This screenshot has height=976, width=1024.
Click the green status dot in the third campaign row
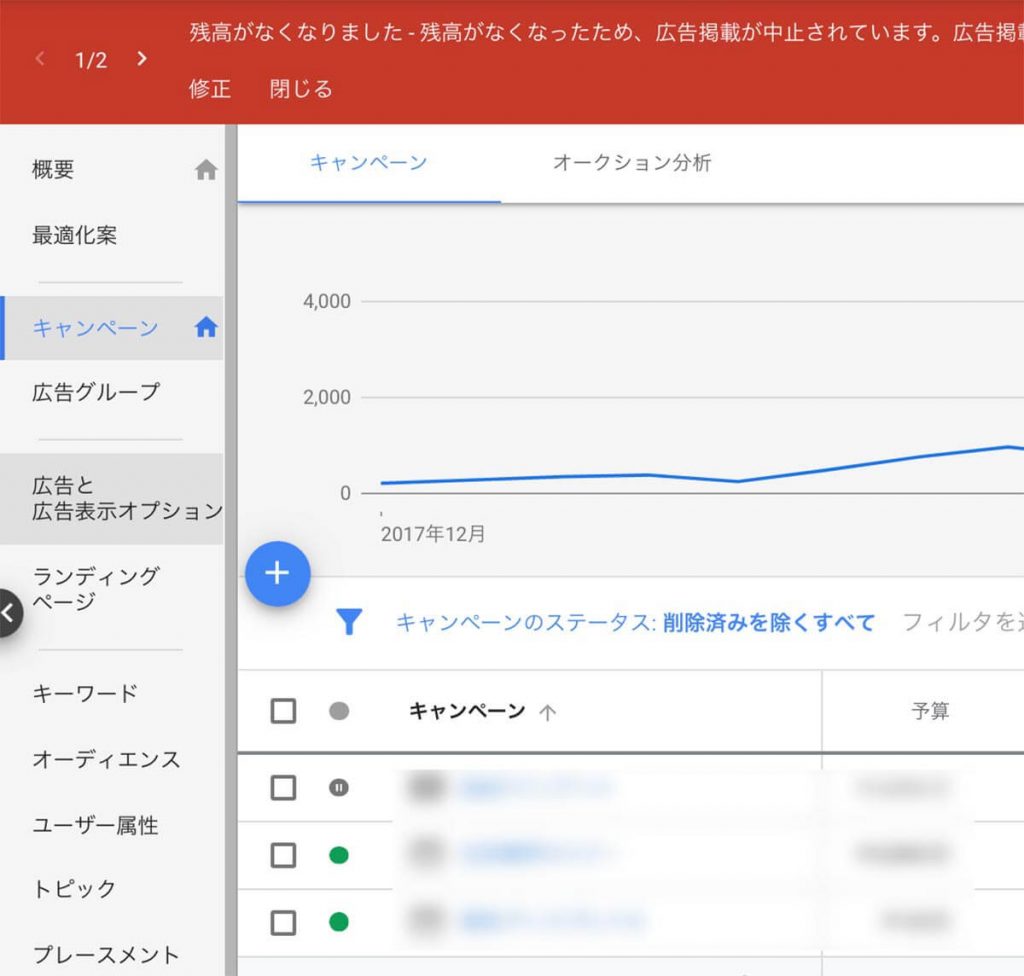(x=339, y=922)
